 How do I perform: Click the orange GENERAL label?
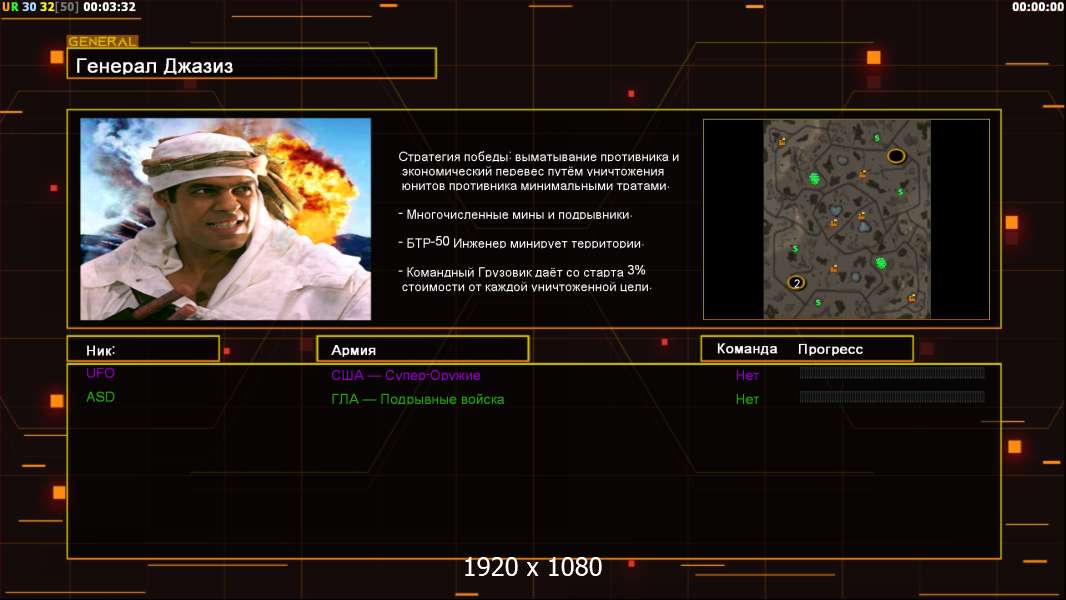[103, 41]
